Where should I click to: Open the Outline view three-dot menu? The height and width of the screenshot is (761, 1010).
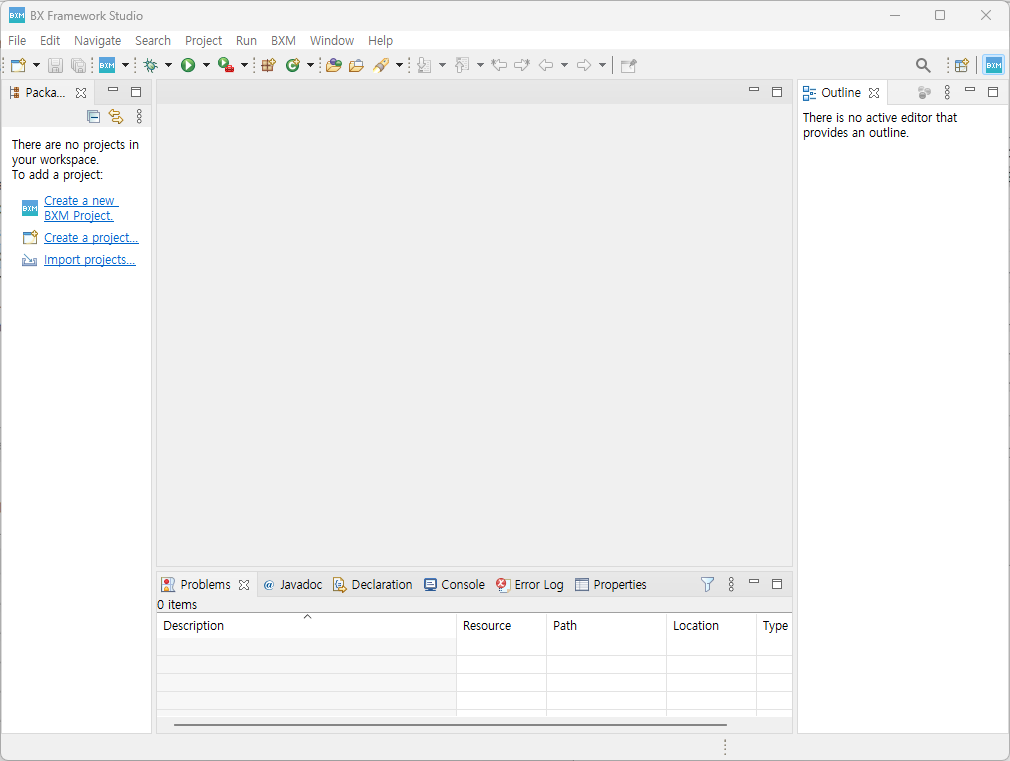click(947, 92)
